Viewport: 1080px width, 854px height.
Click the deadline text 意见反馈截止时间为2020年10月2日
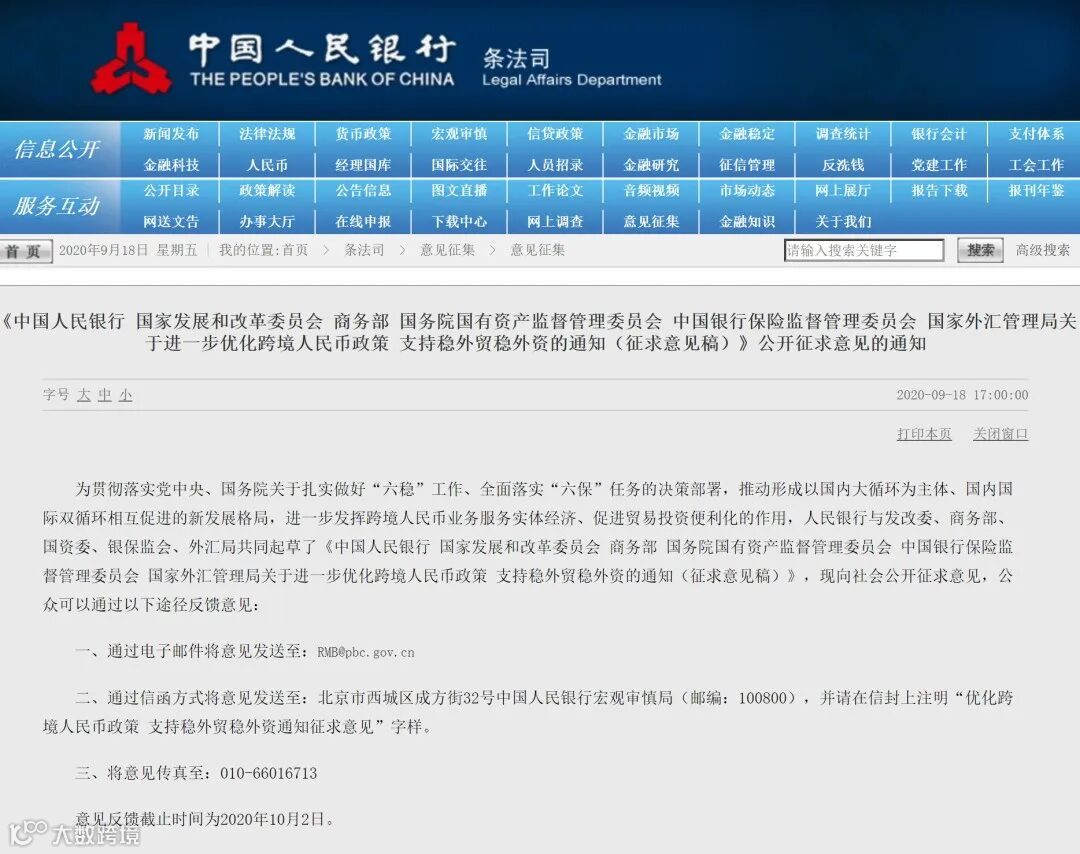pos(203,819)
